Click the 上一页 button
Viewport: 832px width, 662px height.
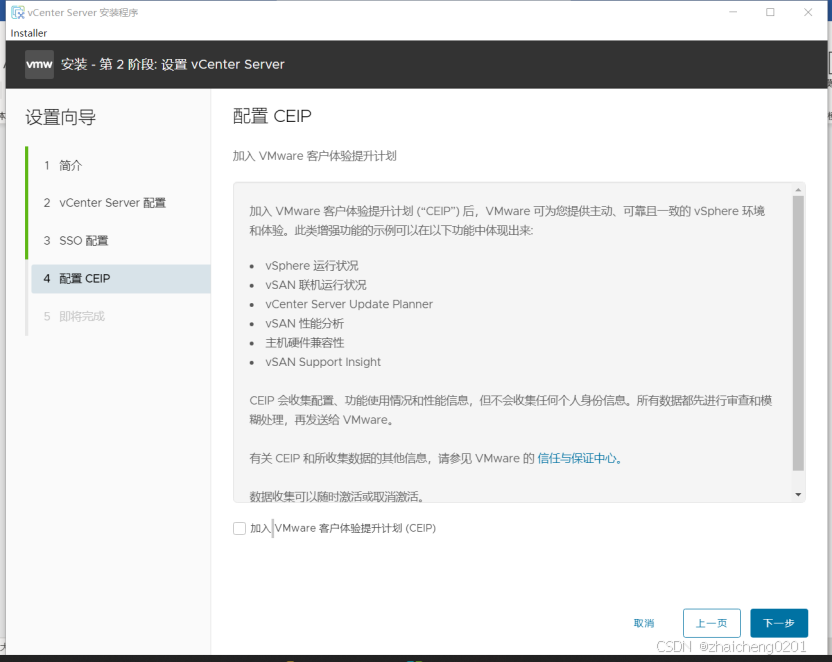pos(711,623)
